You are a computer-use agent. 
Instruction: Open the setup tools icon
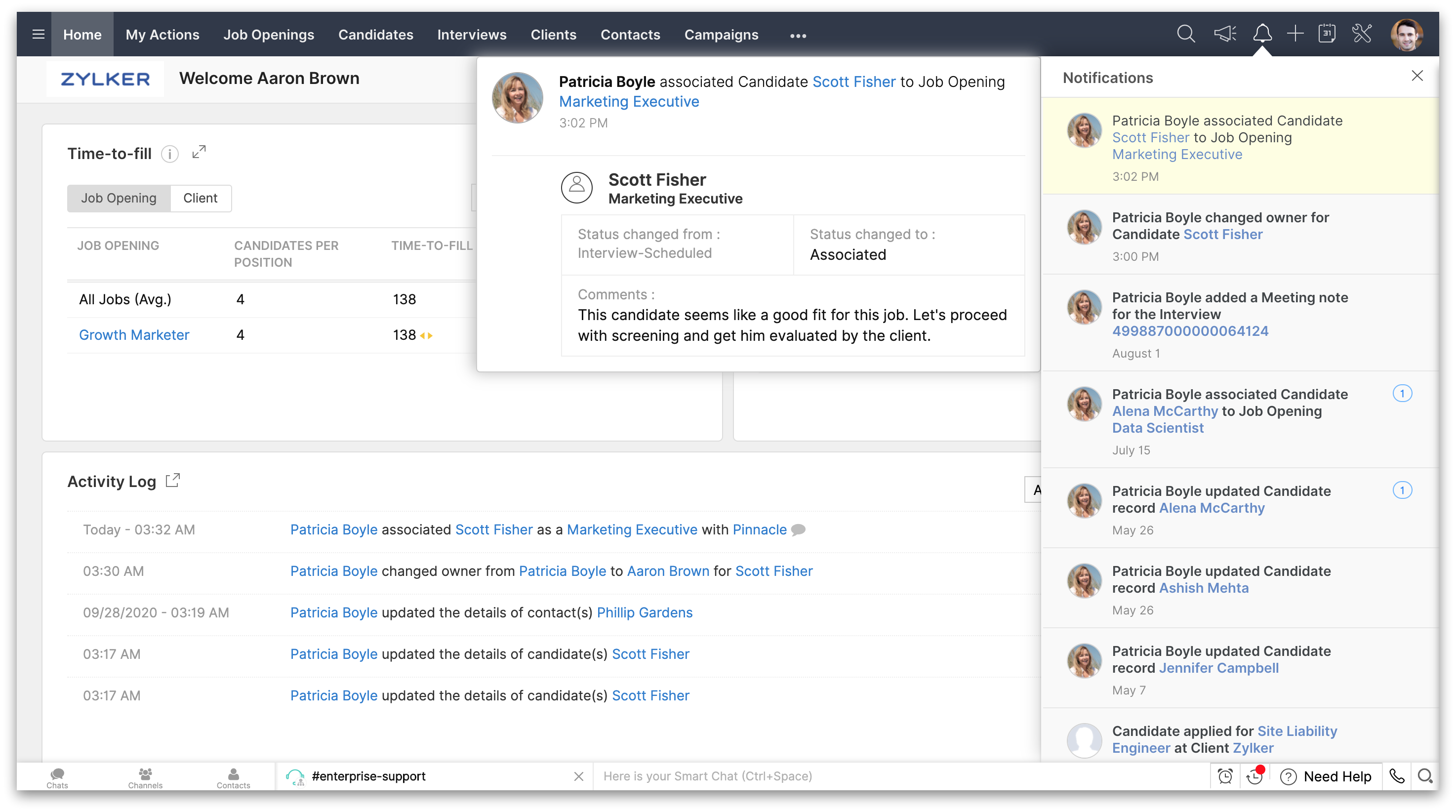click(1362, 34)
